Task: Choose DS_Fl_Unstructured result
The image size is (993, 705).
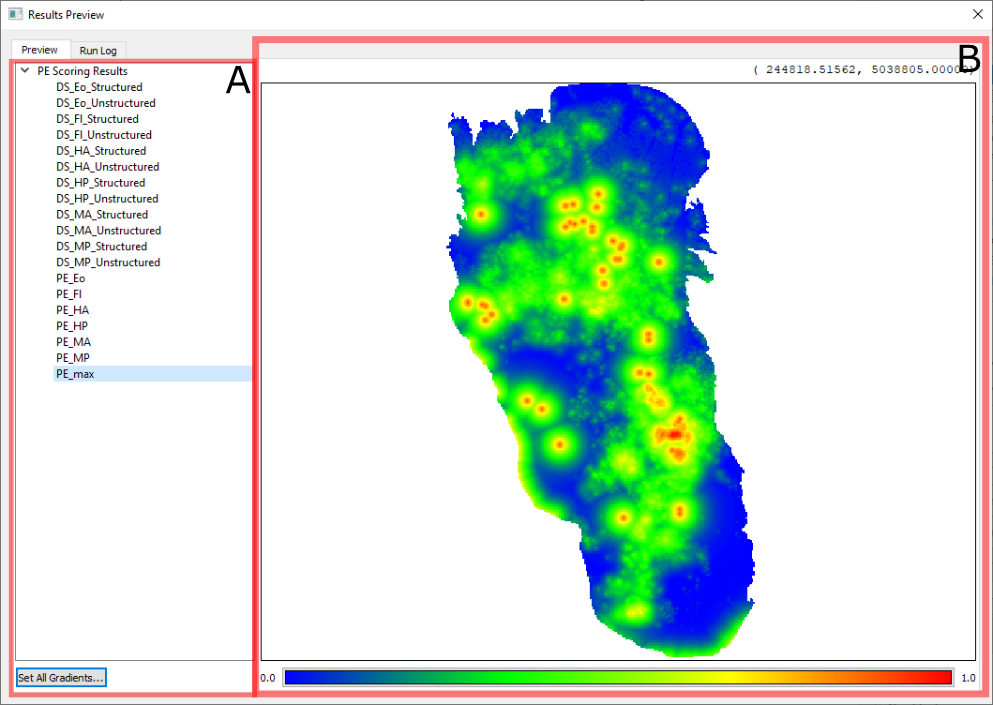Action: click(x=104, y=134)
